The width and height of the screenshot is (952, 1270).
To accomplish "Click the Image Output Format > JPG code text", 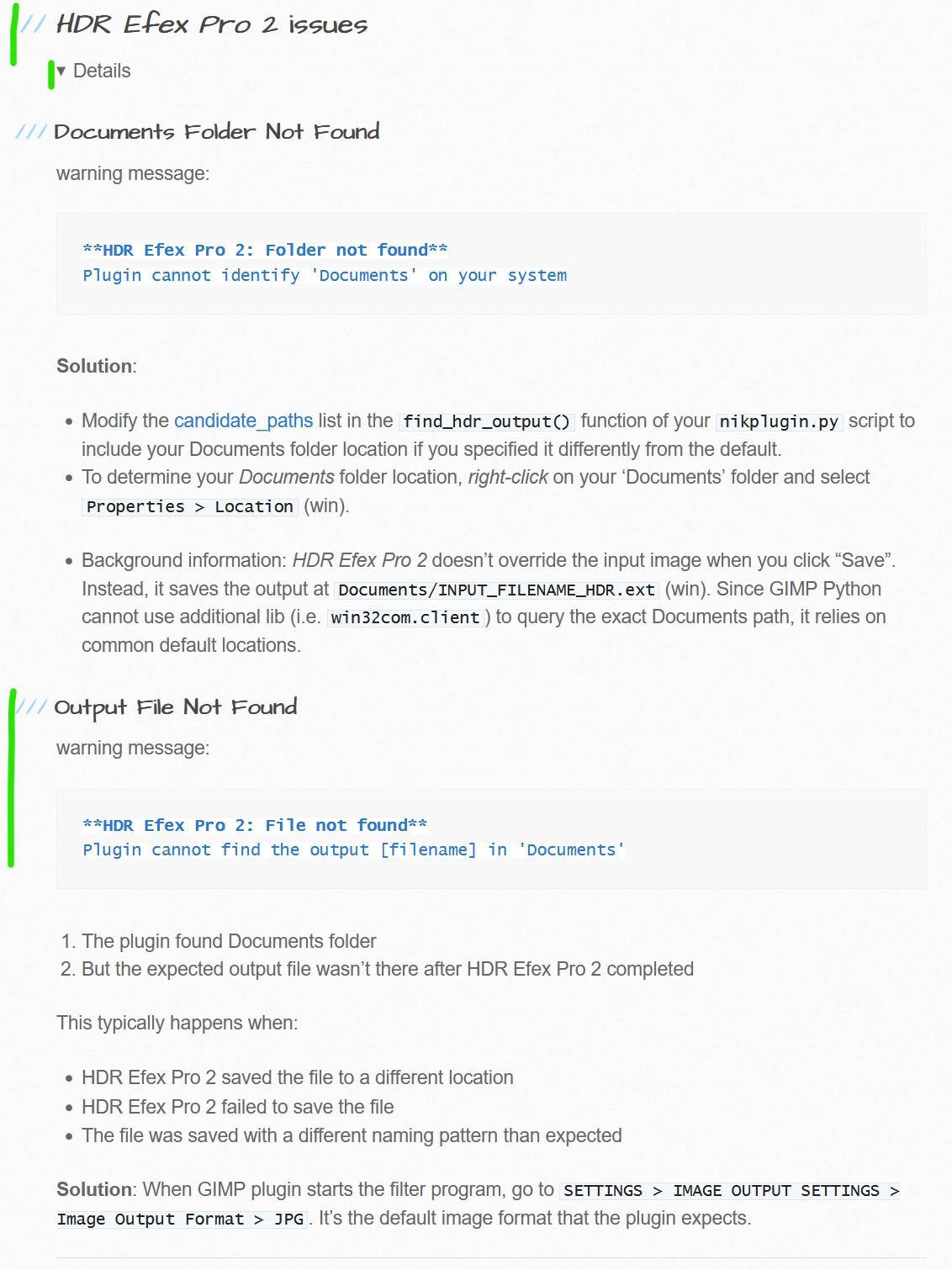I will pyautogui.click(x=180, y=1219).
